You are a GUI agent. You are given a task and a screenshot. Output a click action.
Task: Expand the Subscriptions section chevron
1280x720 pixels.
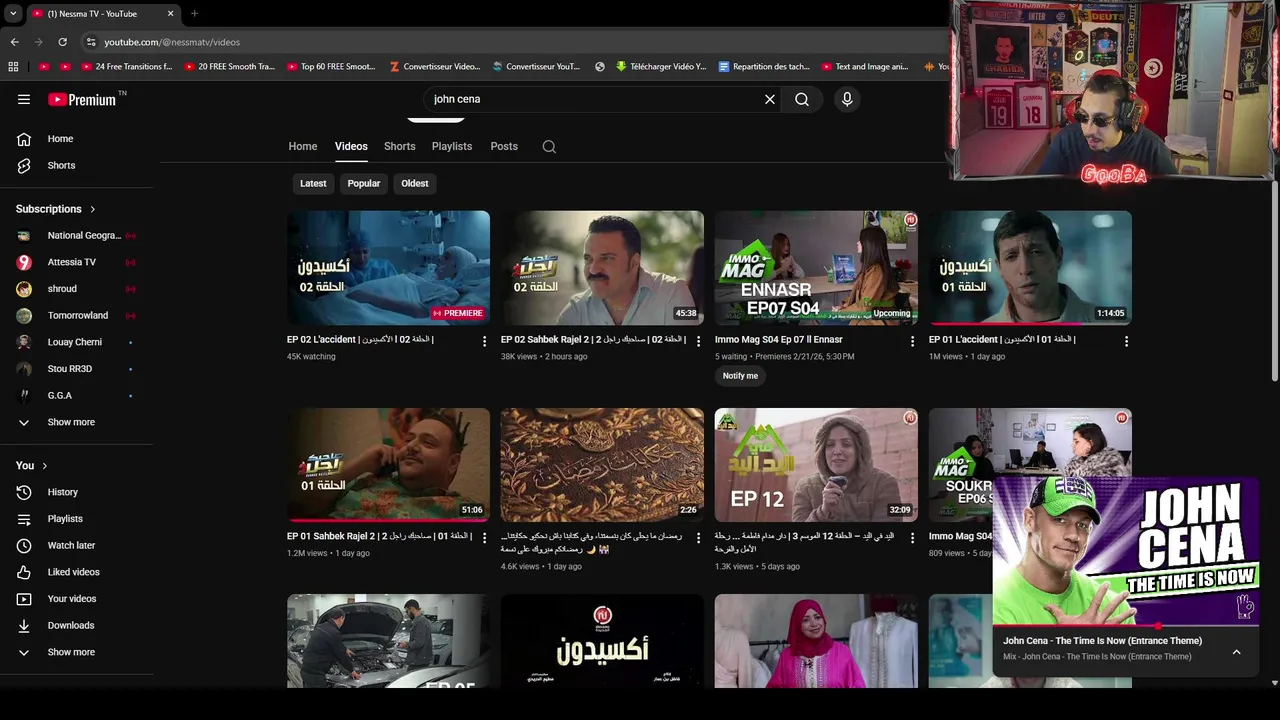[x=93, y=209]
